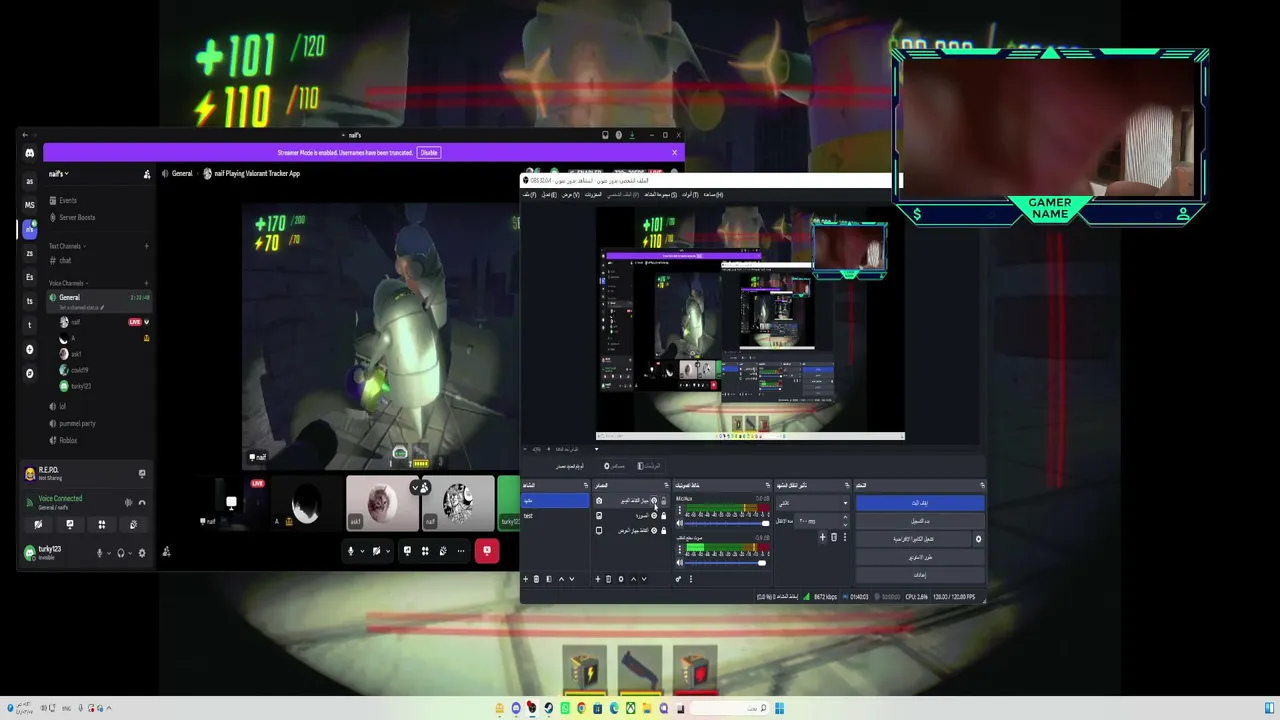Open Steam from the taskbar
This screenshot has height=720, width=1280.
click(x=548, y=708)
